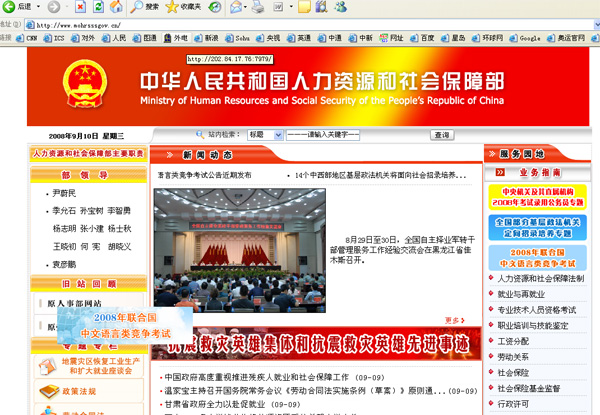Screen dimensions: 600x415
Task: Open the 新浪 links bar bookmark
Action: coord(206,38)
